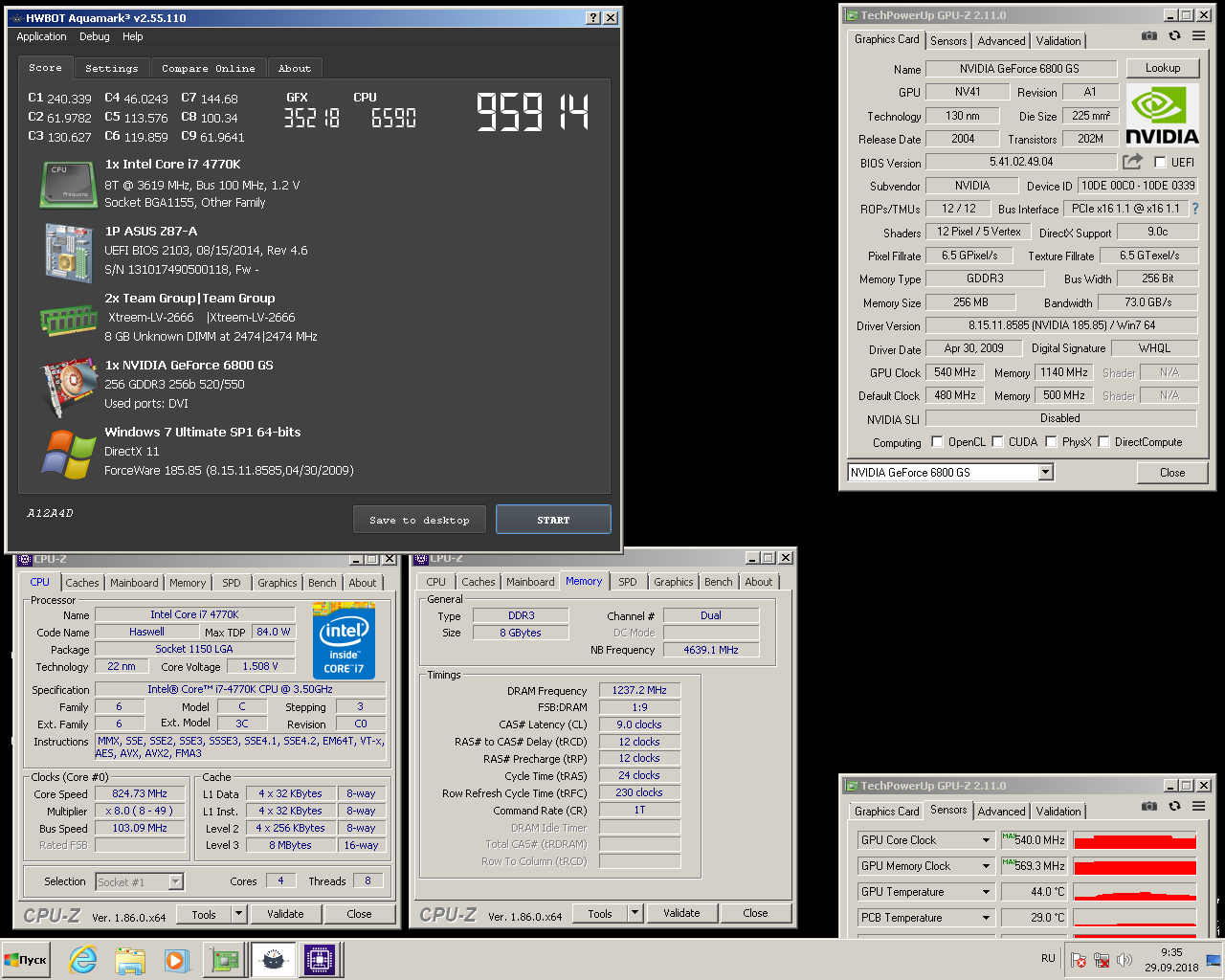Viewport: 1225px width, 980px height.
Task: Click the network tray icon
Action: (x=1102, y=959)
